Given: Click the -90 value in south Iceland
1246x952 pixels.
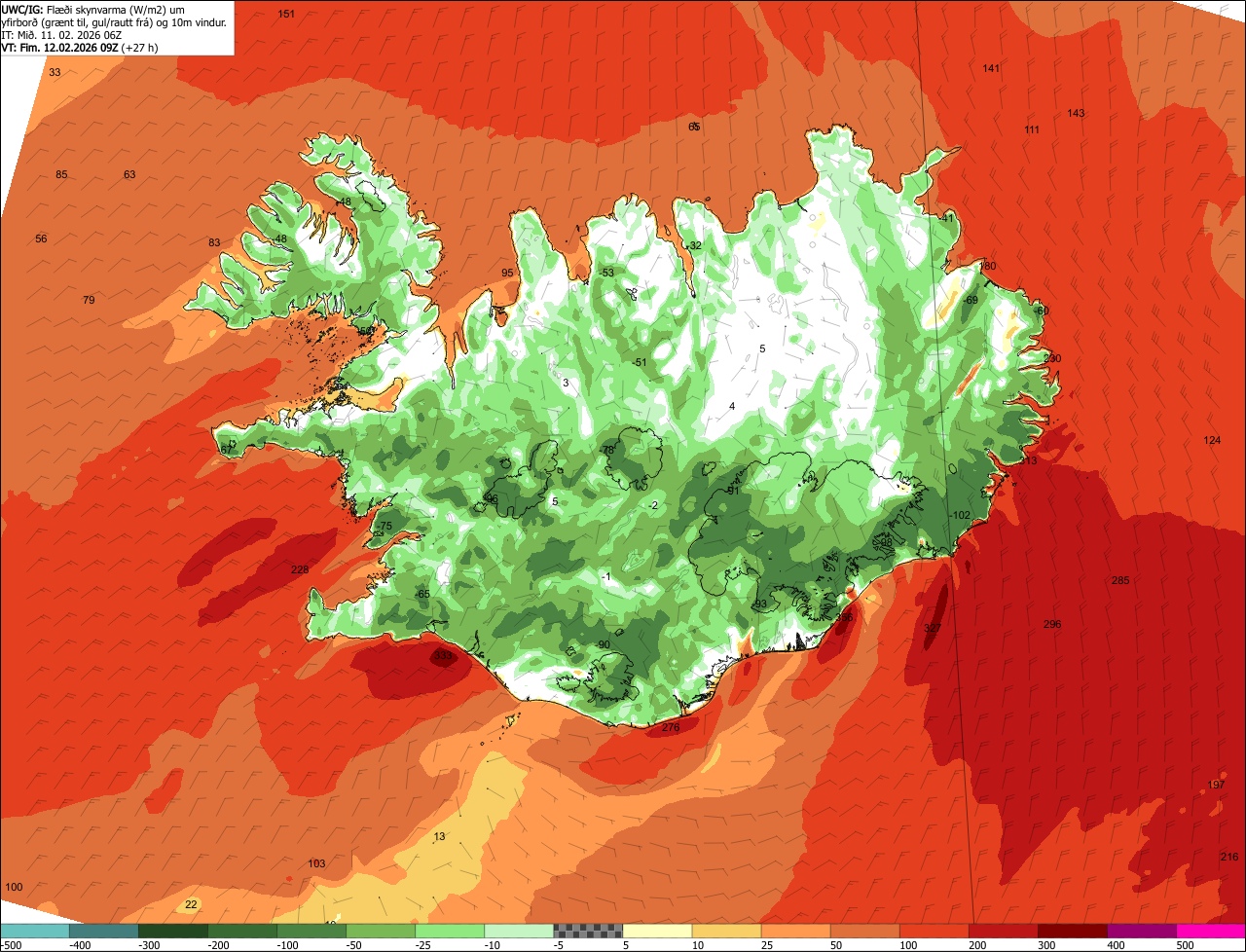Looking at the screenshot, I should point(602,644).
